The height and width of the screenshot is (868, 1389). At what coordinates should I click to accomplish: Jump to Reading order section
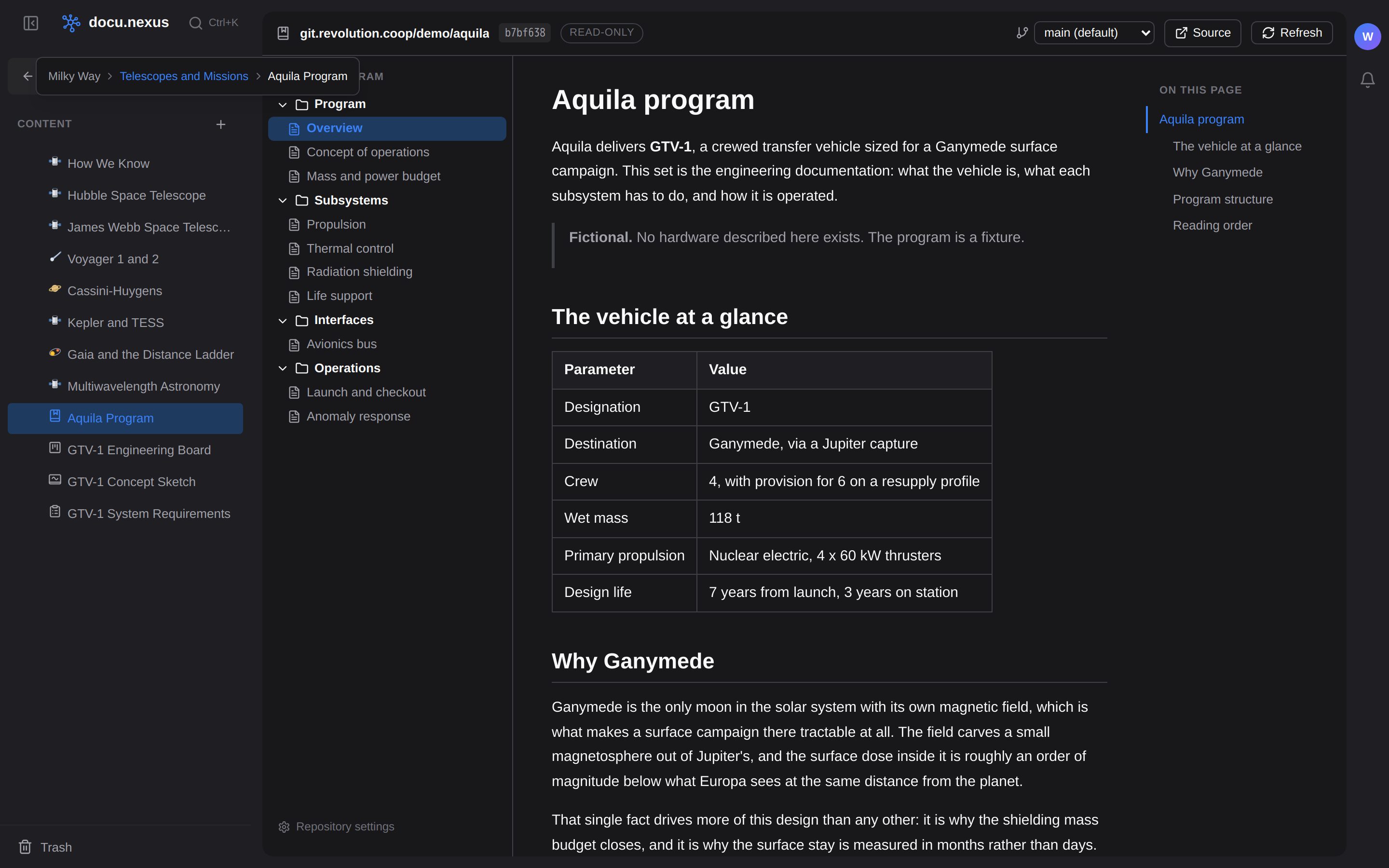coord(1212,226)
